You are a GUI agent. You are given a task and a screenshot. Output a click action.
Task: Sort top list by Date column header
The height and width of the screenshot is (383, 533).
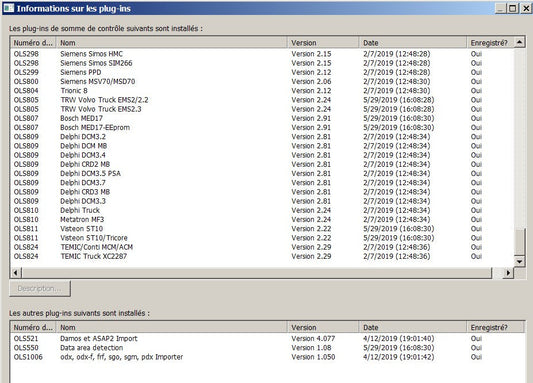413,43
